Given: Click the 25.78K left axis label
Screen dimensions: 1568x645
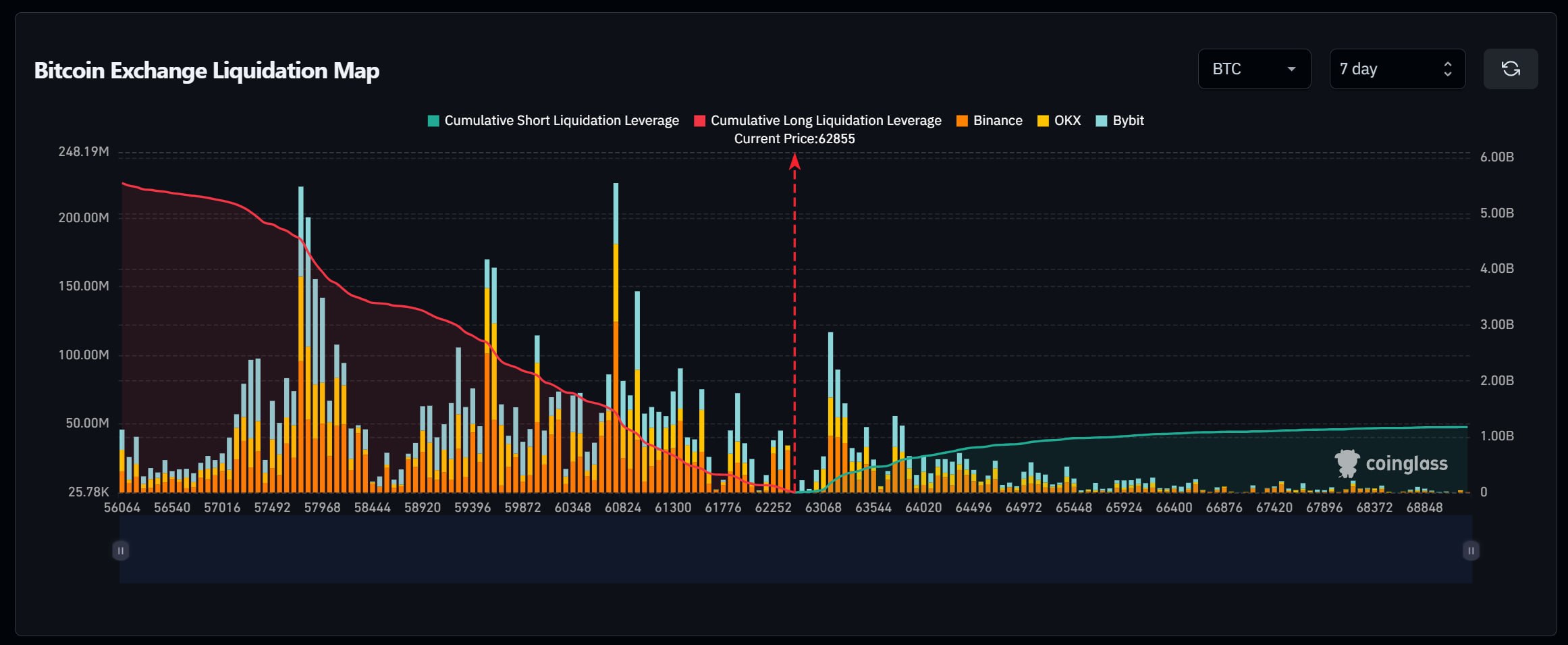Looking at the screenshot, I should (x=88, y=492).
